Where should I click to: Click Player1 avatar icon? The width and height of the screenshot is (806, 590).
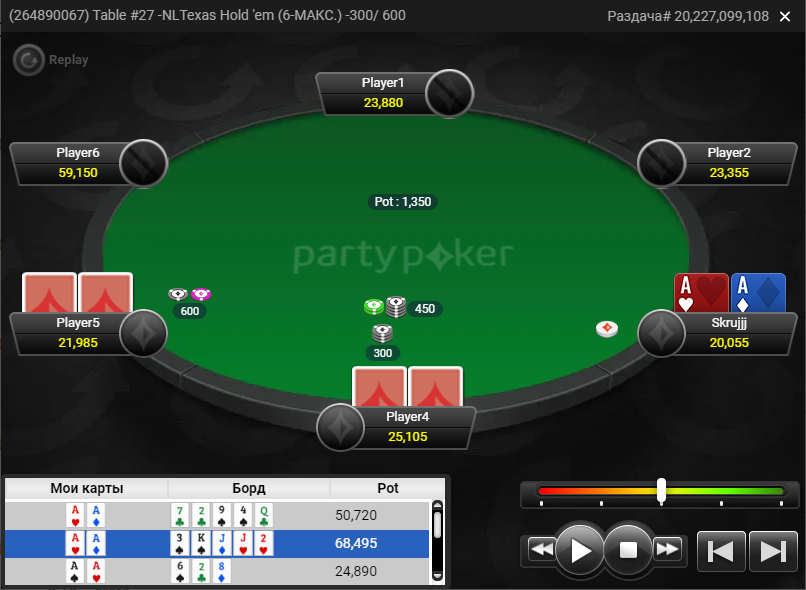449,94
